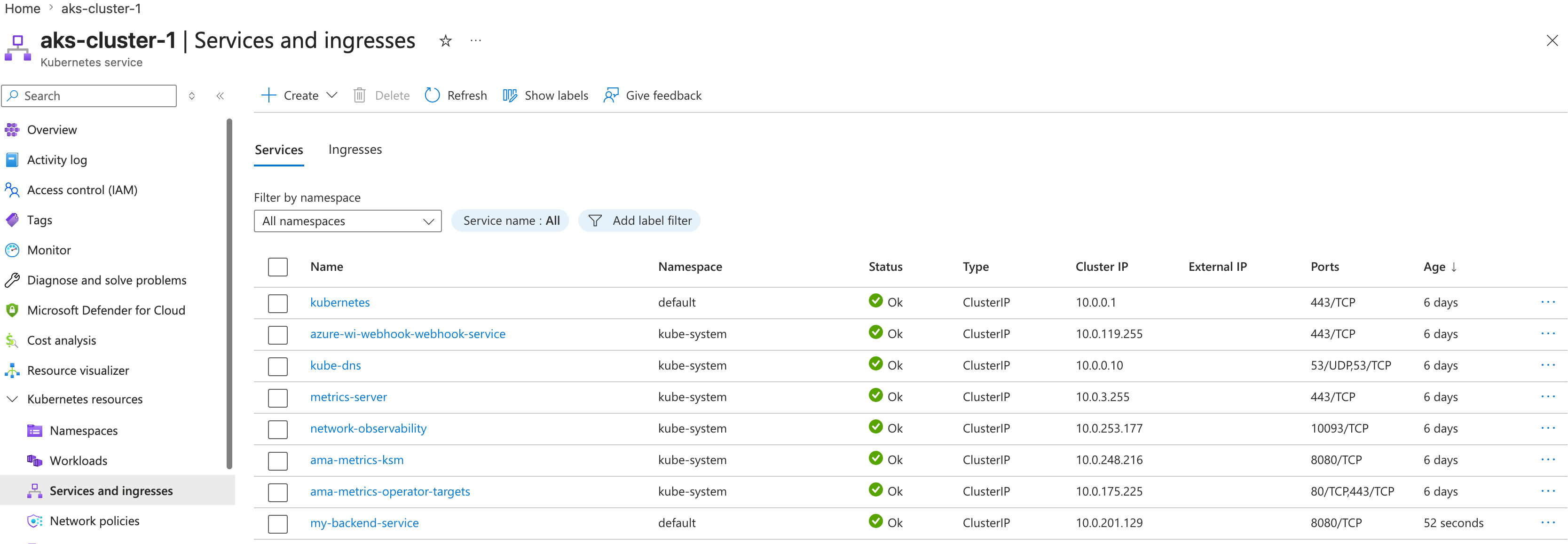Open row actions for ama-metrics-ksm
Image resolution: width=1568 pixels, height=544 pixels.
1548,459
